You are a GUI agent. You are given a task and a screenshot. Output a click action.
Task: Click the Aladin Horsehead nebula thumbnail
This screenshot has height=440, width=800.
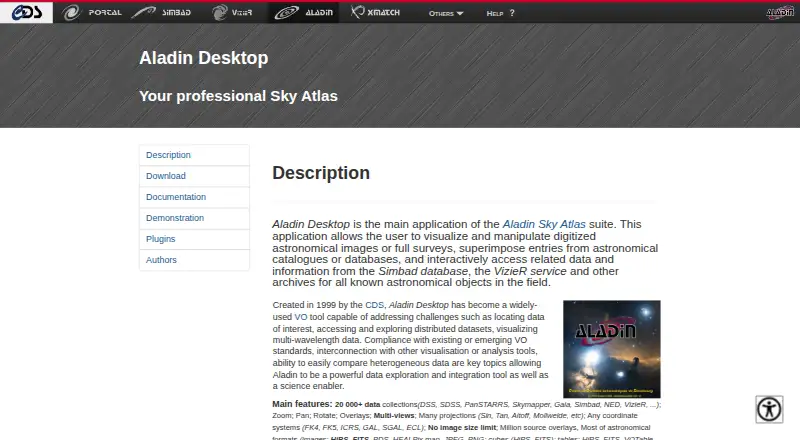point(612,349)
